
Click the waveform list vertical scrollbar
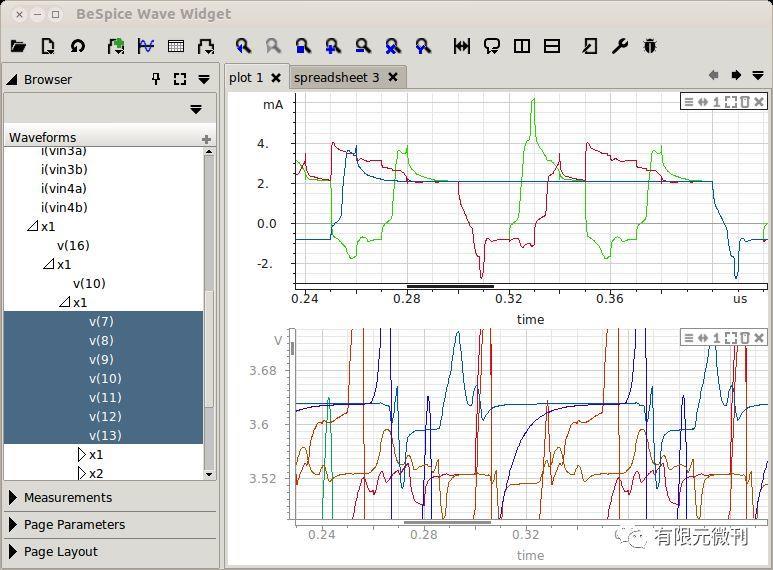point(209,350)
